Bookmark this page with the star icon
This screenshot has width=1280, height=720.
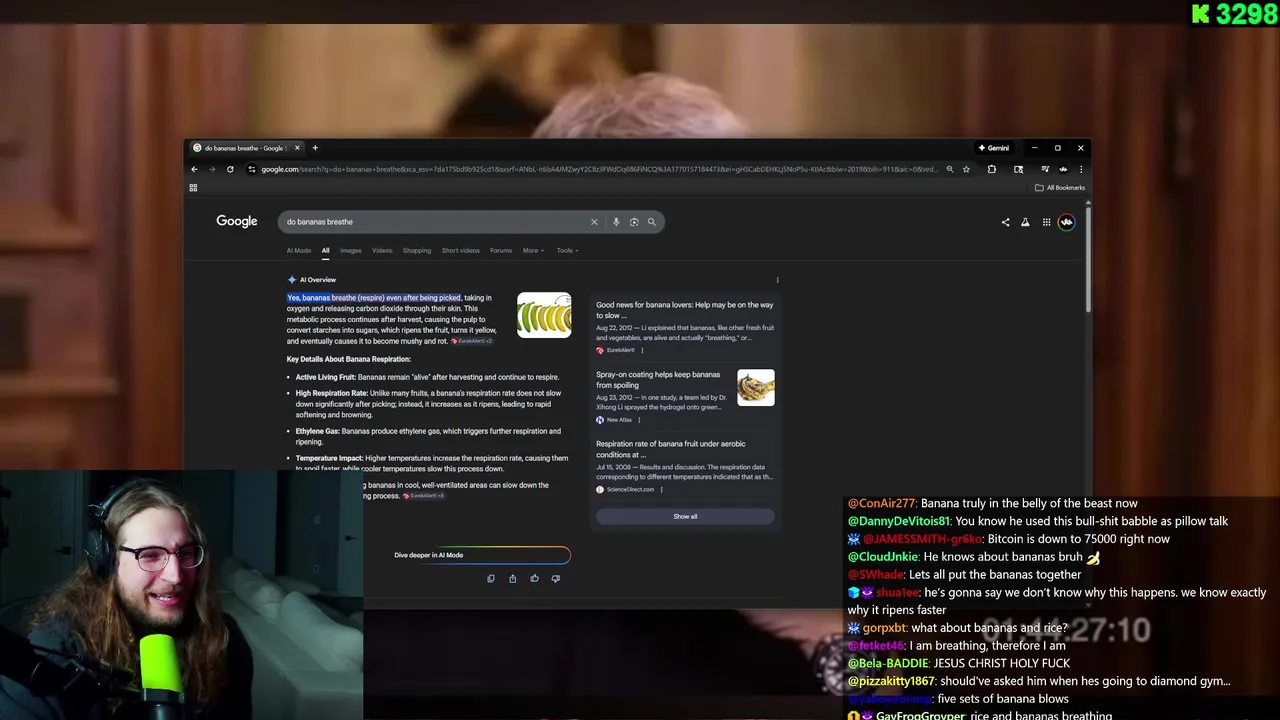pos(966,169)
